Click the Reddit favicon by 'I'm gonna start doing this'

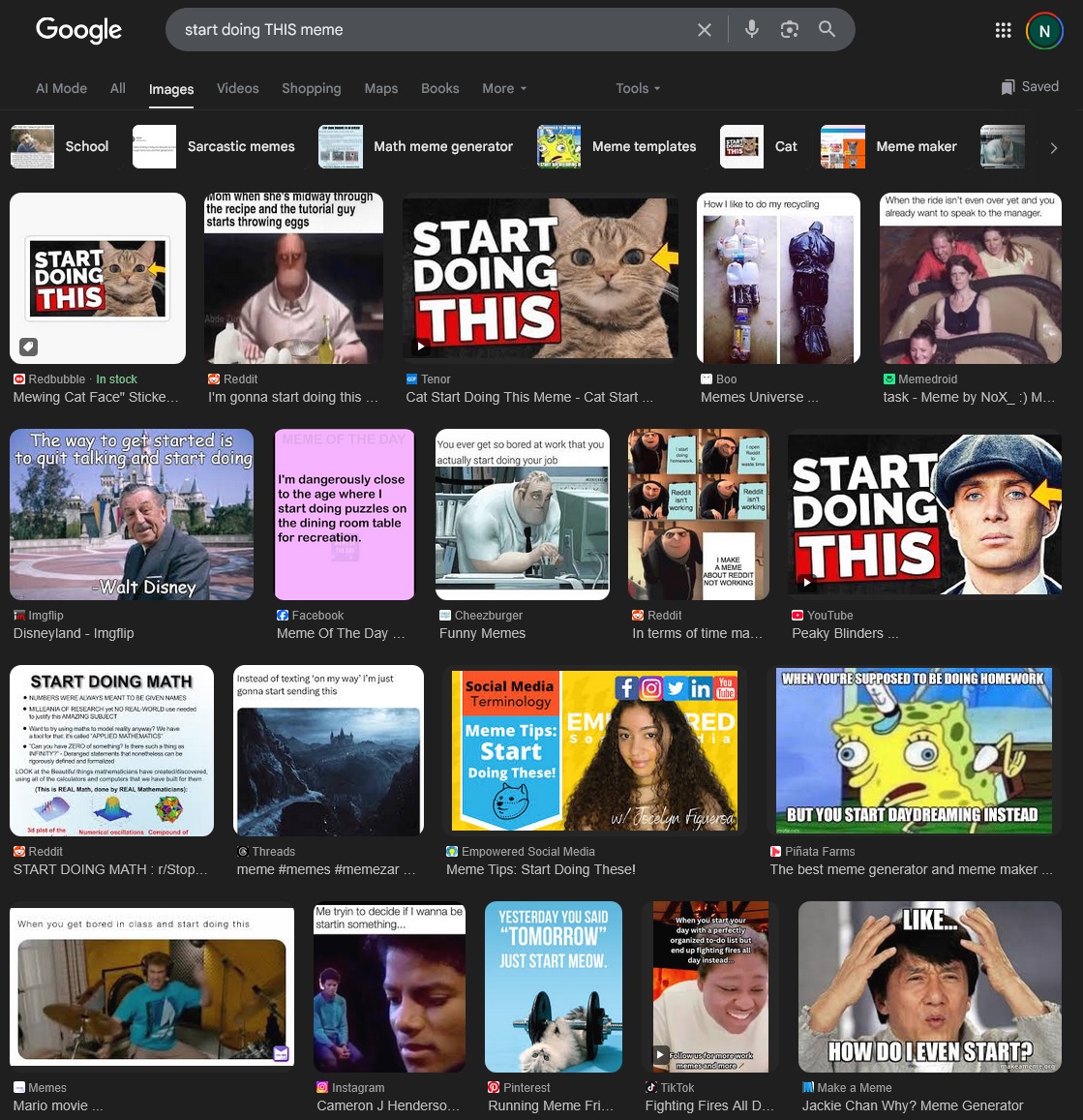point(214,379)
